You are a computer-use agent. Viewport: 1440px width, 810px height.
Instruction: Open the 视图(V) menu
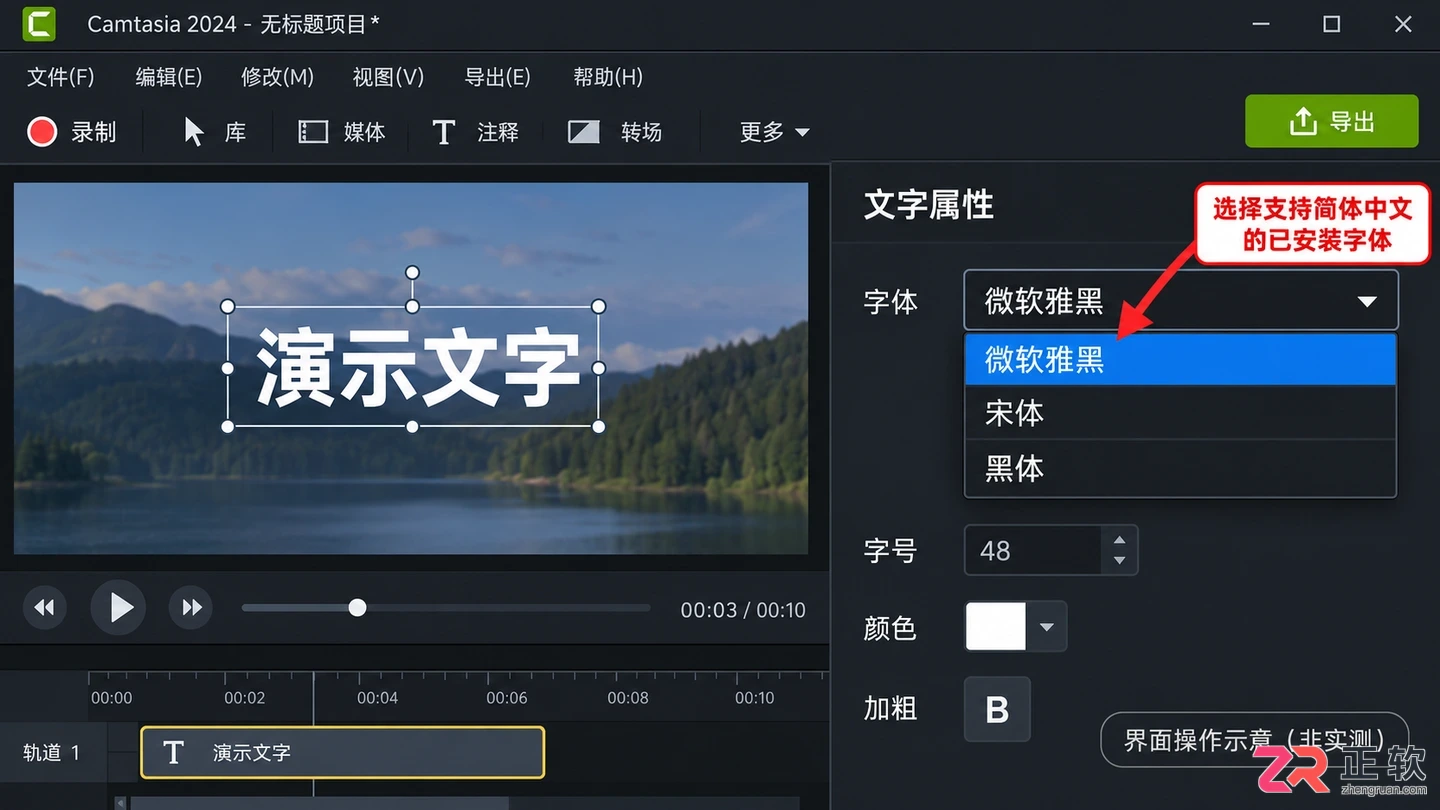(x=389, y=77)
